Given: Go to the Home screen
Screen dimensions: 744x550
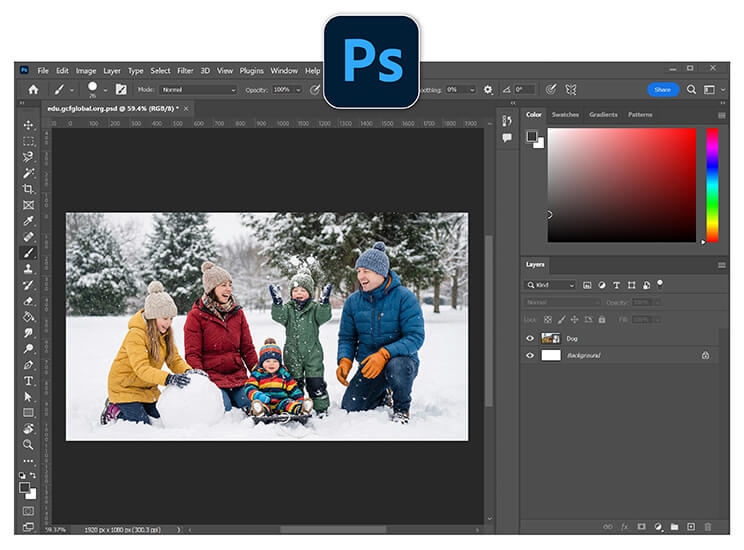Looking at the screenshot, I should pos(33,89).
